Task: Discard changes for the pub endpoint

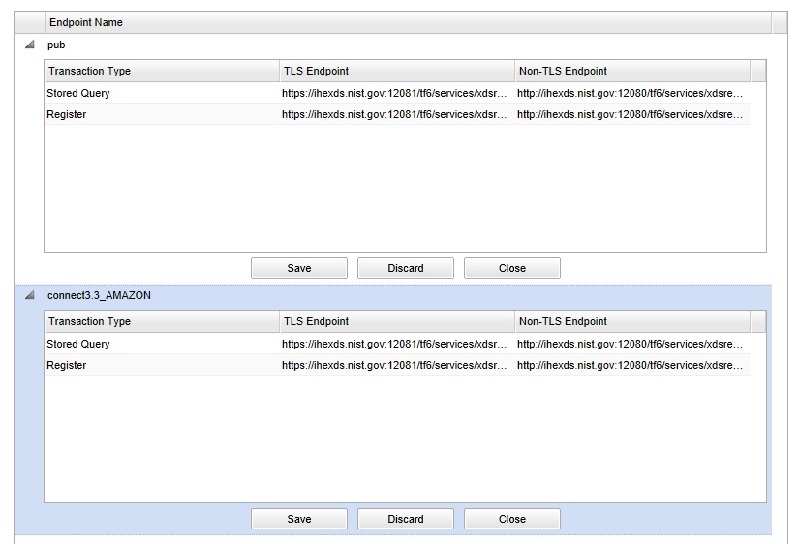Action: pos(405,268)
